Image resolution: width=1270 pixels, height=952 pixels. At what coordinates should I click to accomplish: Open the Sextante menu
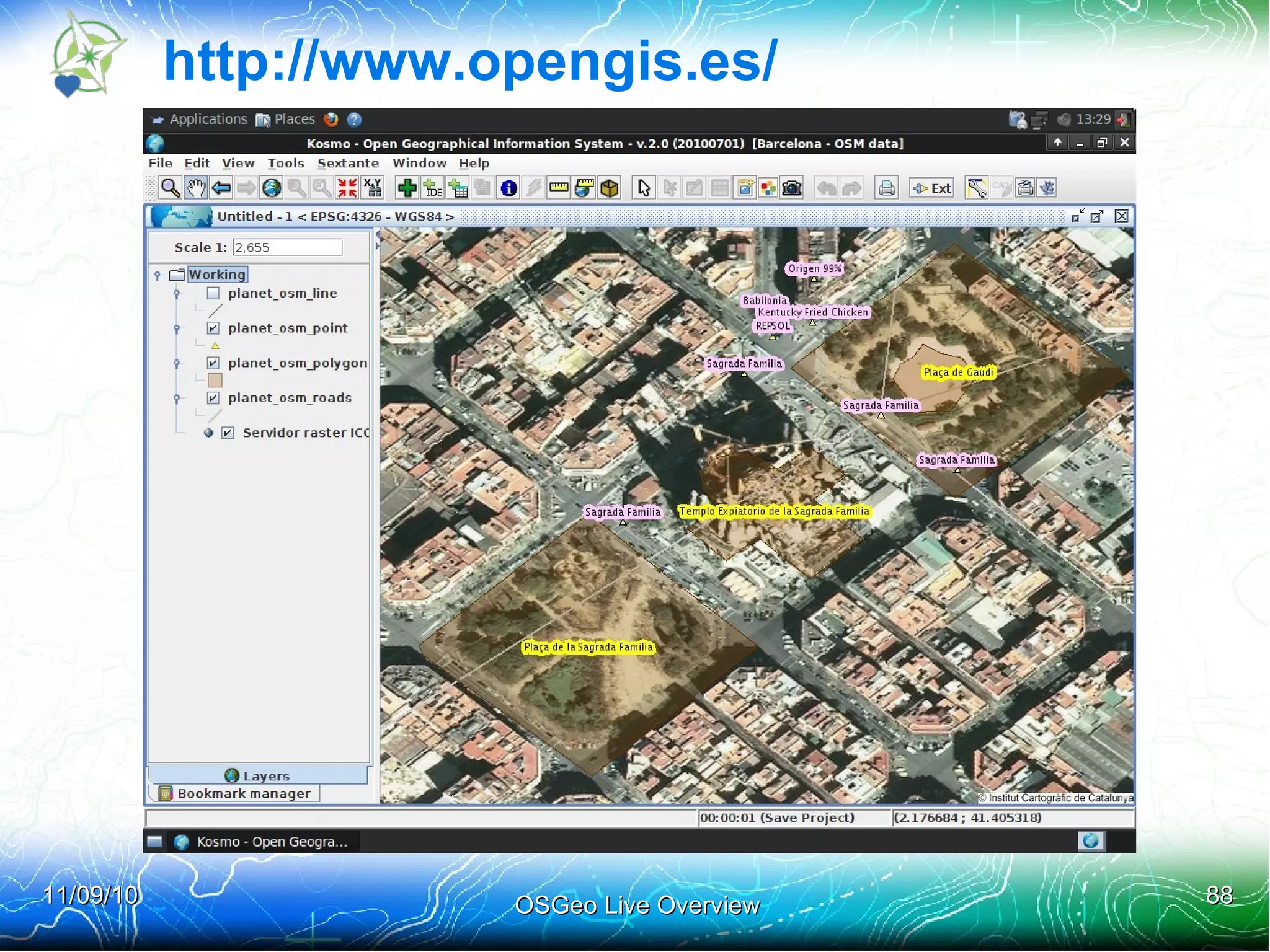pyautogui.click(x=348, y=163)
